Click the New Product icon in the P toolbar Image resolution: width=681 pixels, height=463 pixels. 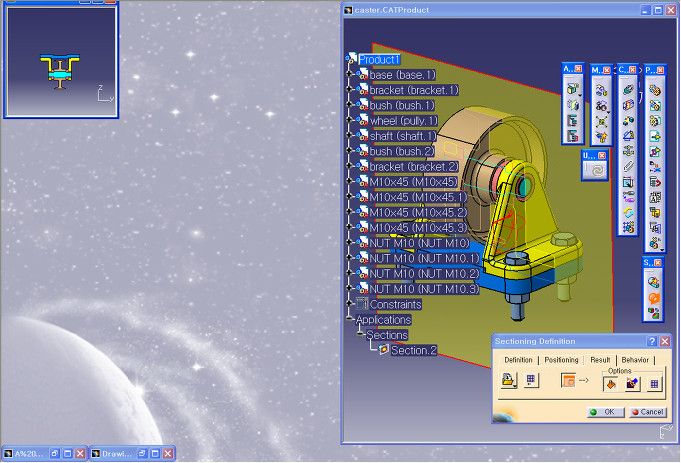[x=655, y=106]
